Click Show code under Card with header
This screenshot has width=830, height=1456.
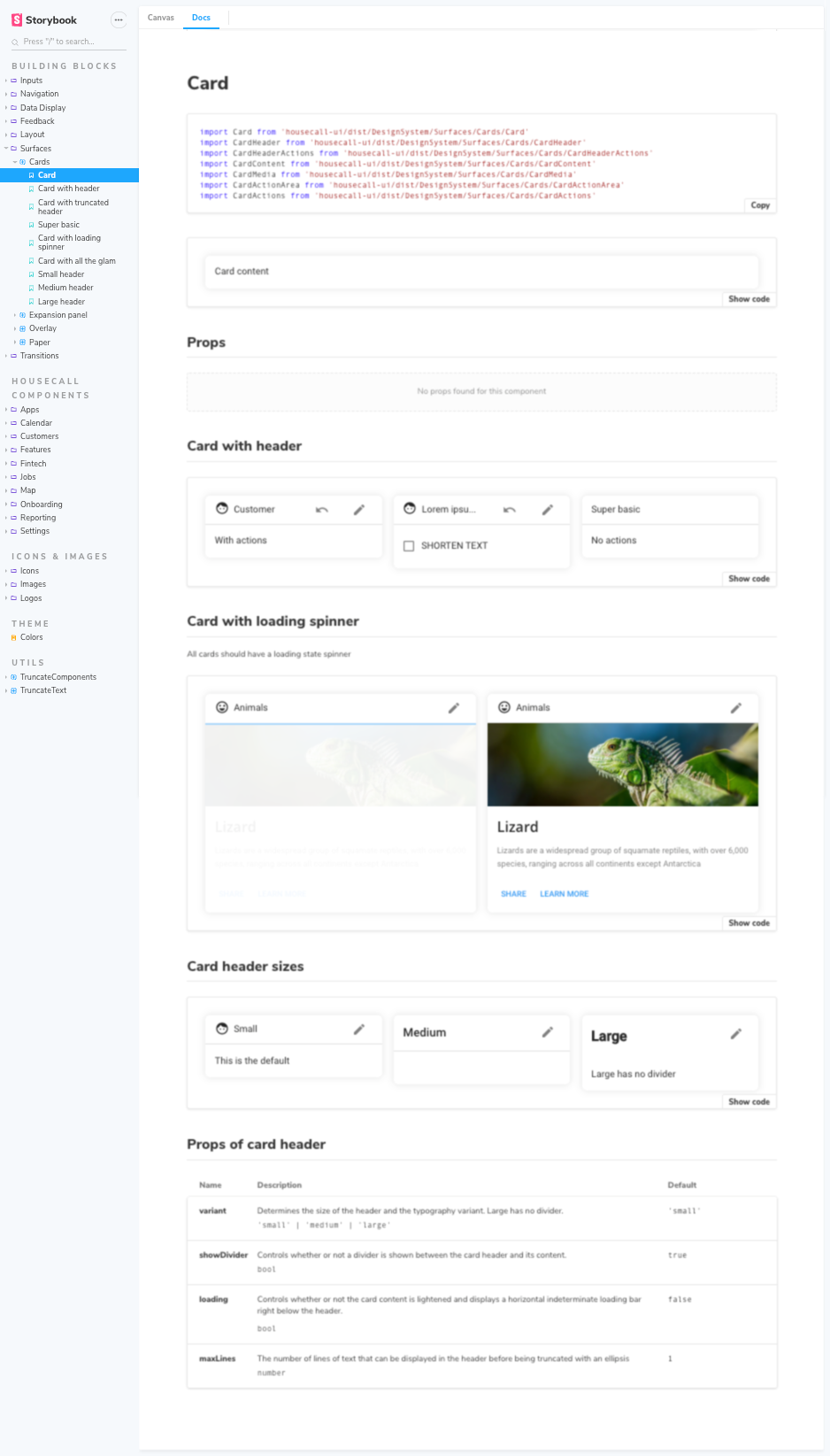(x=749, y=579)
